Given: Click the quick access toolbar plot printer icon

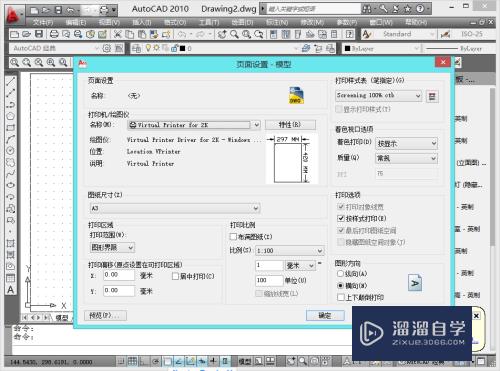Looking at the screenshot, I should (104, 10).
